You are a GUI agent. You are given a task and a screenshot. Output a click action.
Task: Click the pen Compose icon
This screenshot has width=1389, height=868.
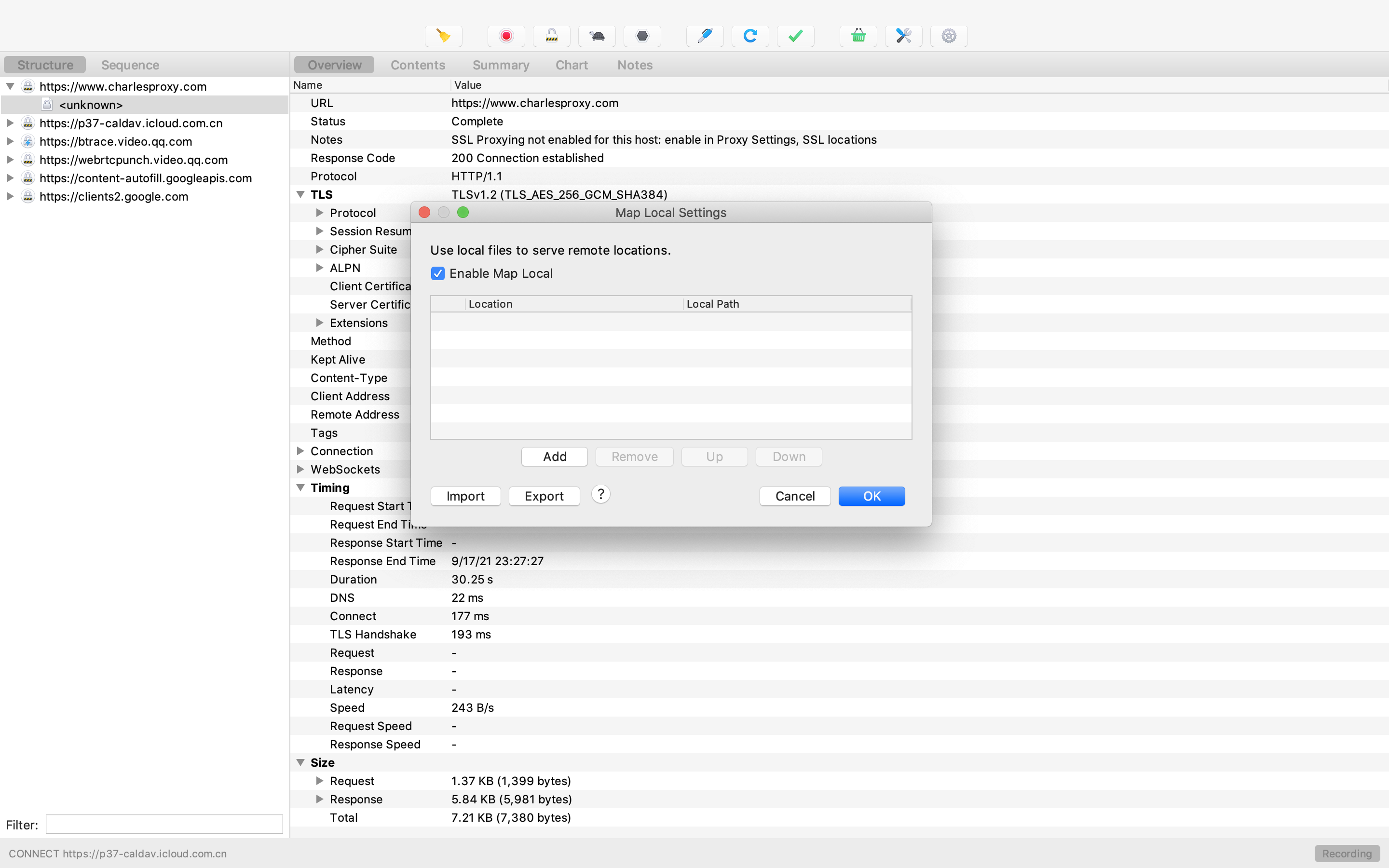coord(705,36)
